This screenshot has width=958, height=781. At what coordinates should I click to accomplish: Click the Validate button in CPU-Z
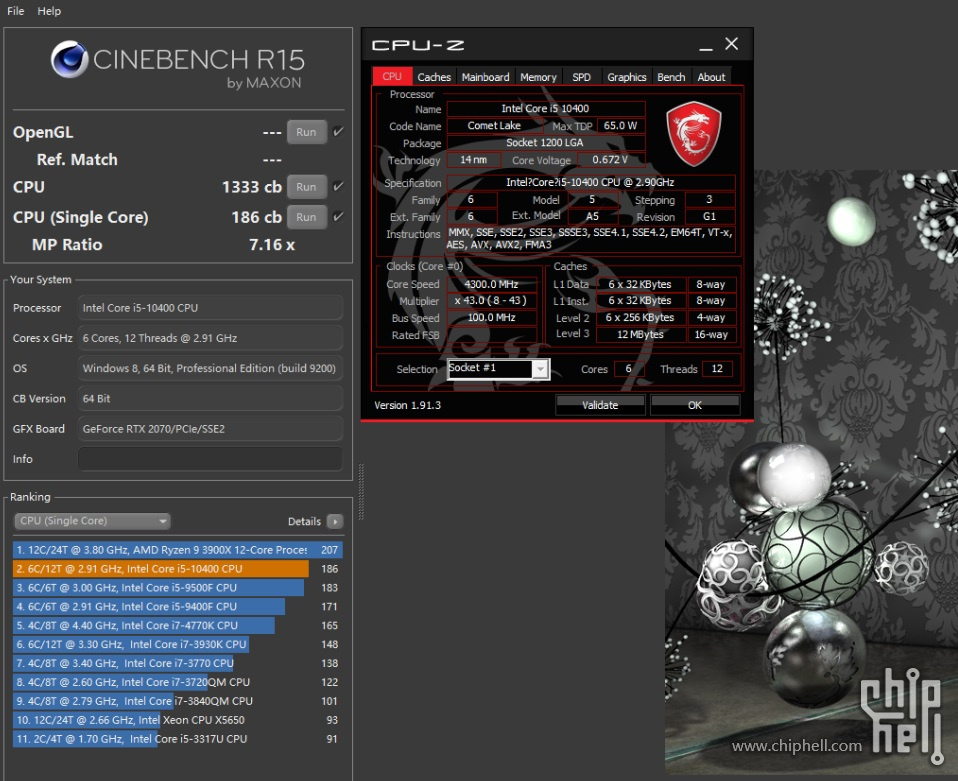tap(600, 405)
